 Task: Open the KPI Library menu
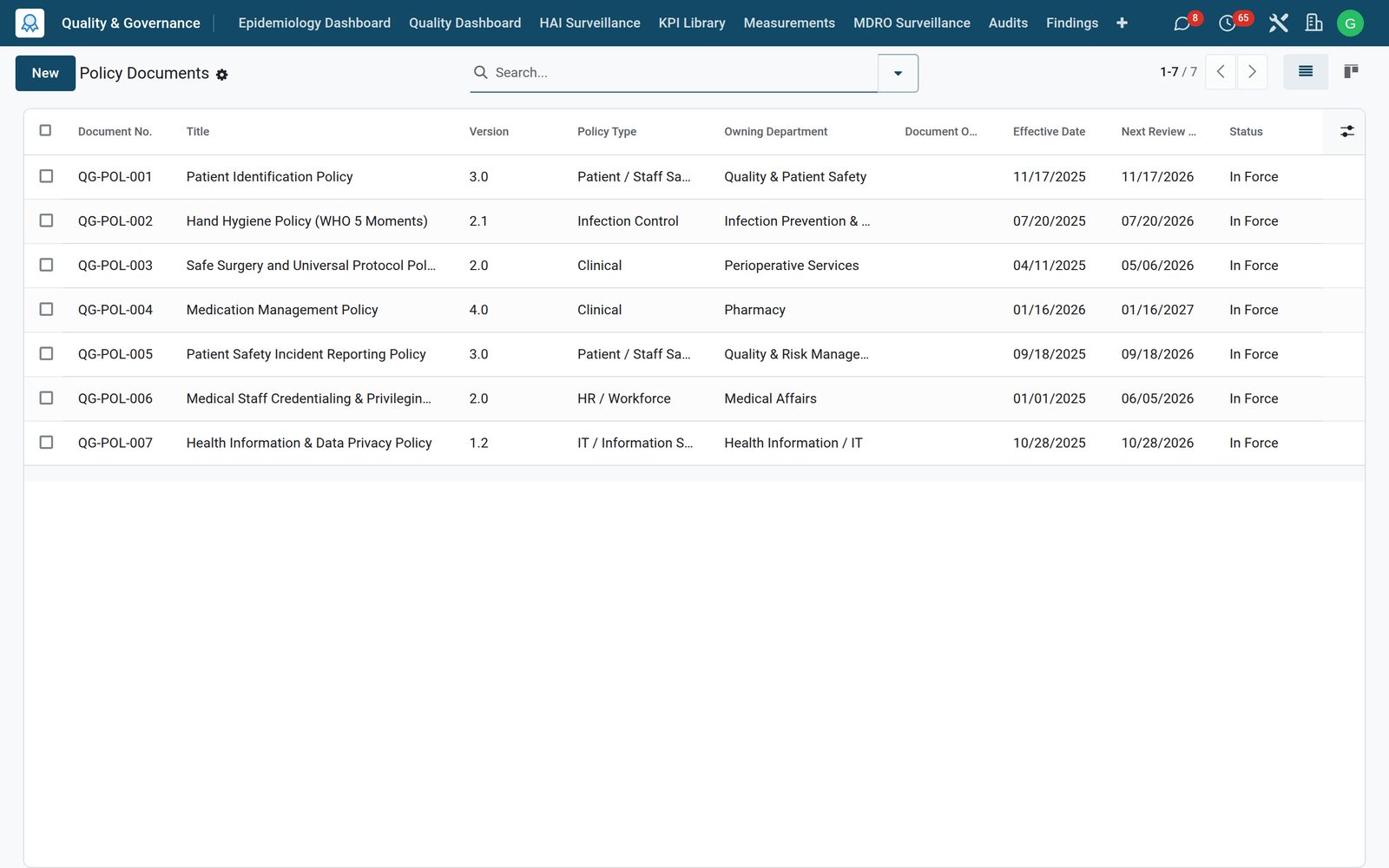[x=692, y=23]
